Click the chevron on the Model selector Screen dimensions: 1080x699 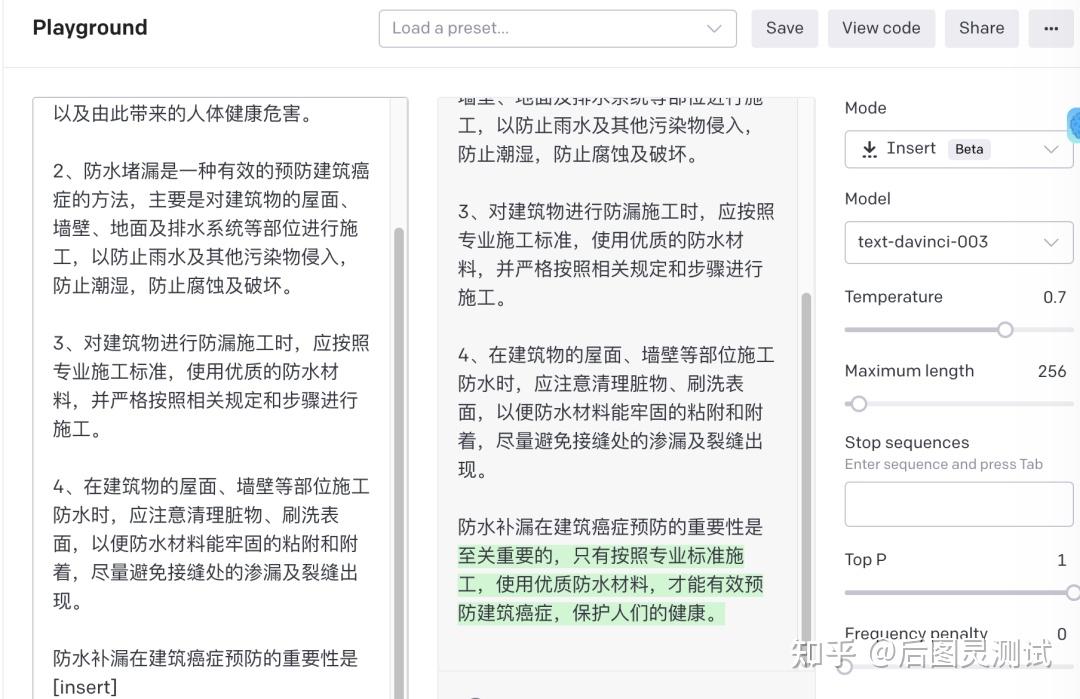point(1052,242)
